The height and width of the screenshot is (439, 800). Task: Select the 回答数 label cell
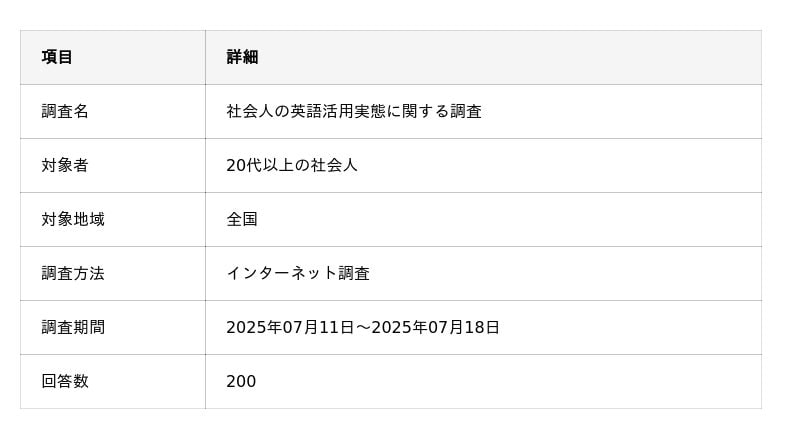click(x=113, y=382)
